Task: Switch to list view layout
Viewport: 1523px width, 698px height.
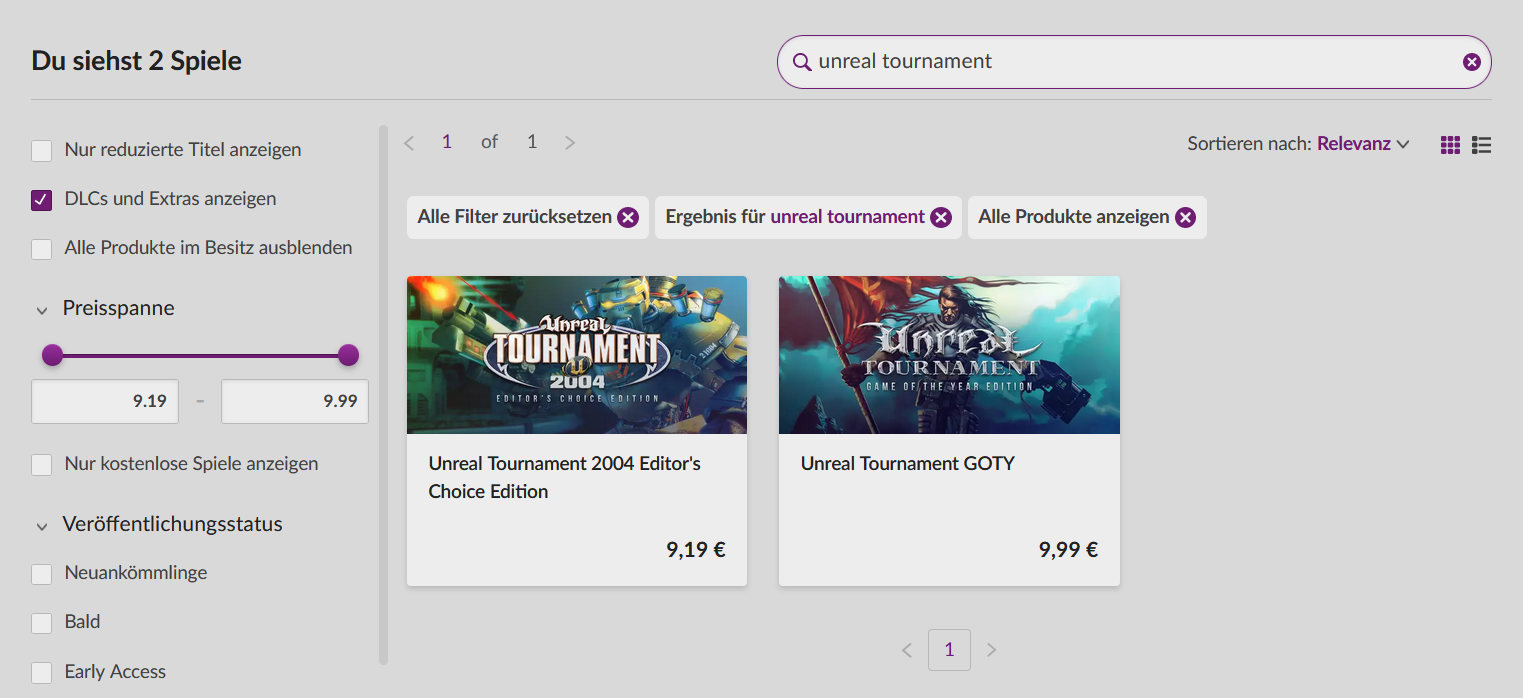Action: pos(1481,144)
